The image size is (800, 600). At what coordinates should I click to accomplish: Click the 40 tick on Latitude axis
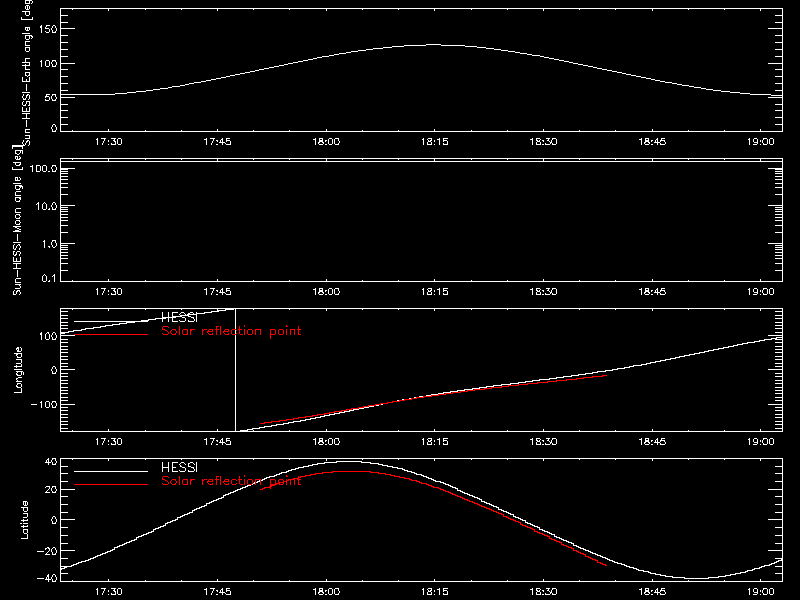[51, 462]
